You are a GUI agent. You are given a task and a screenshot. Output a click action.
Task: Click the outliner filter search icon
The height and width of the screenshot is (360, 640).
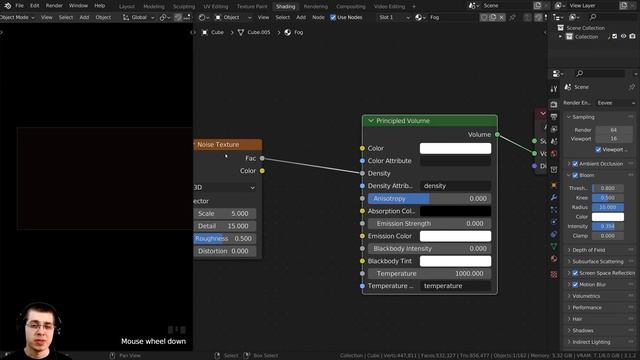click(x=593, y=17)
